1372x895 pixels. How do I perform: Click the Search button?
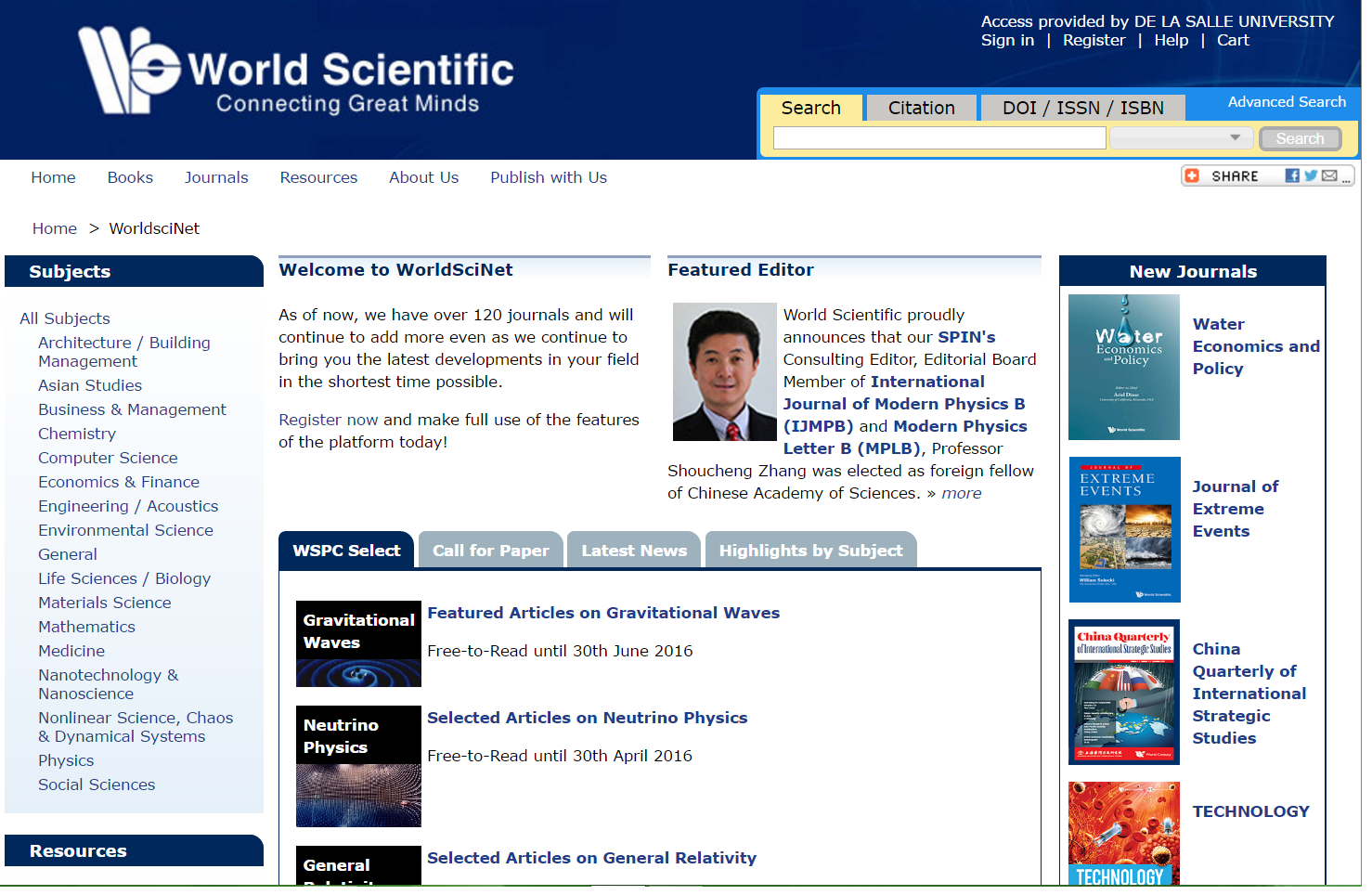1300,137
